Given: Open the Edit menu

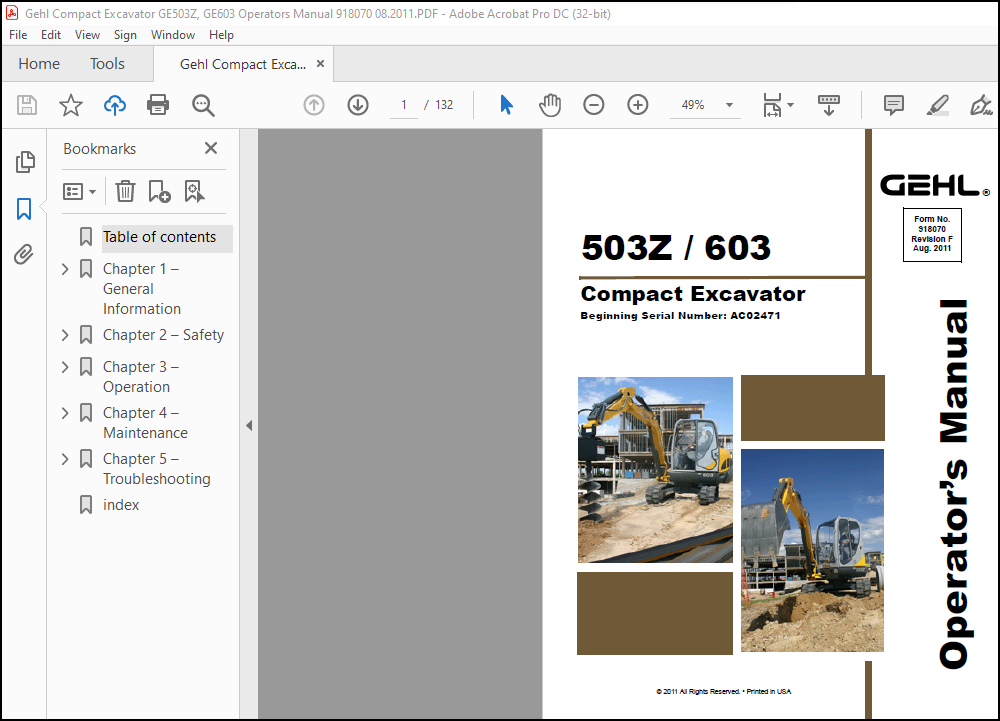Looking at the screenshot, I should click(51, 35).
